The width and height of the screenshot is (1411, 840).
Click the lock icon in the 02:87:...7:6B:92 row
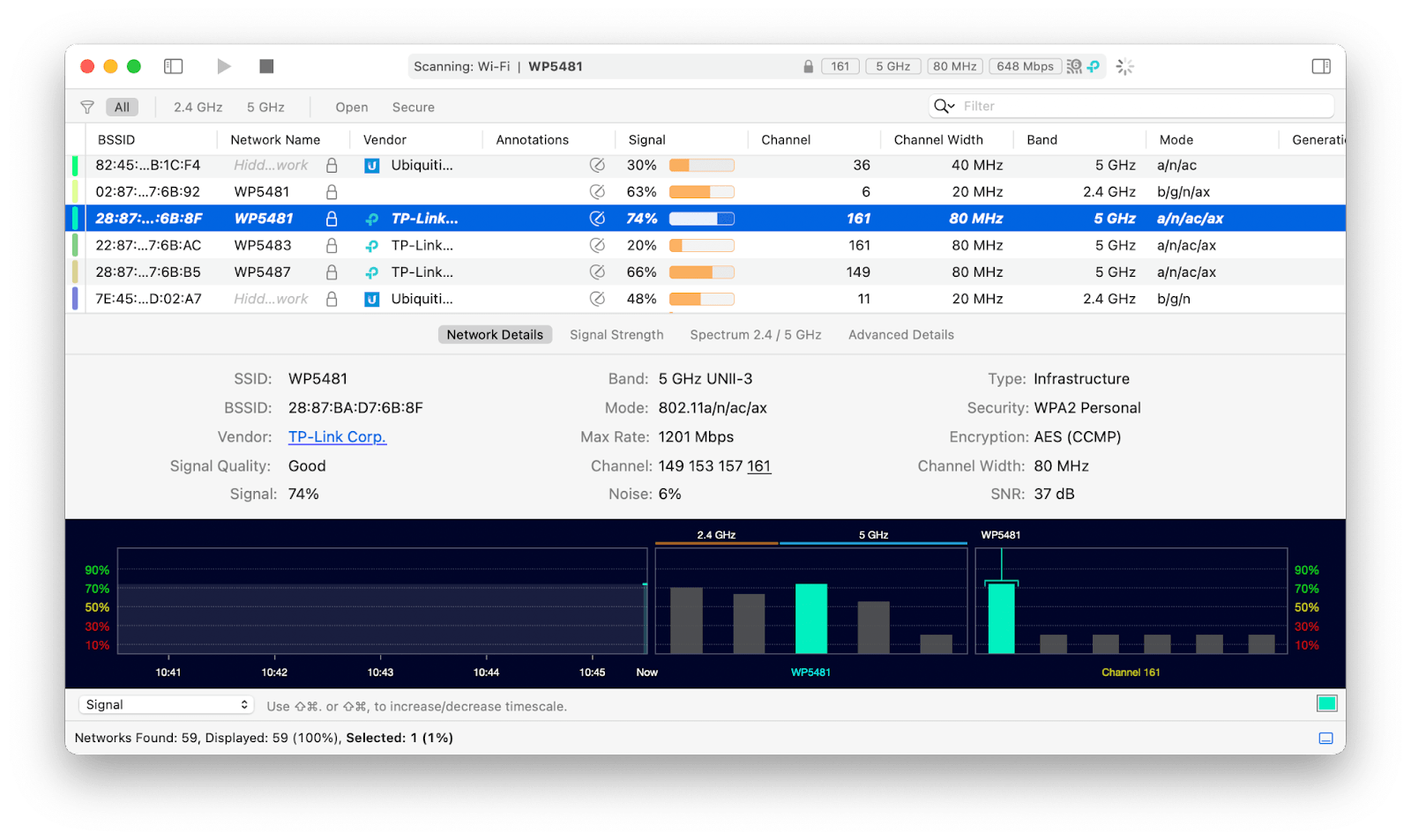click(x=332, y=192)
